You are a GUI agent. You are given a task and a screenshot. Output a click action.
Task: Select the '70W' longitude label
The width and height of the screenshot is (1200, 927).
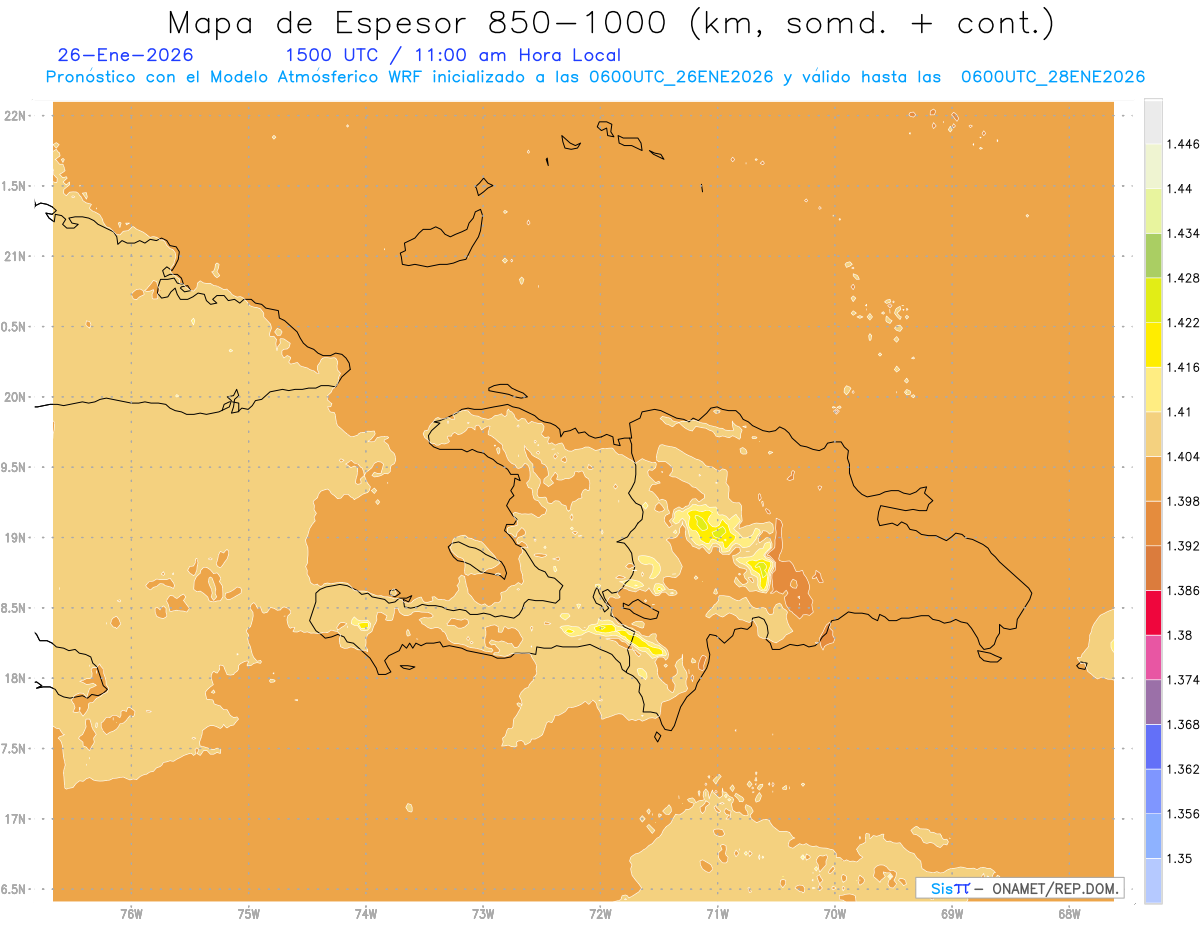pos(835,914)
